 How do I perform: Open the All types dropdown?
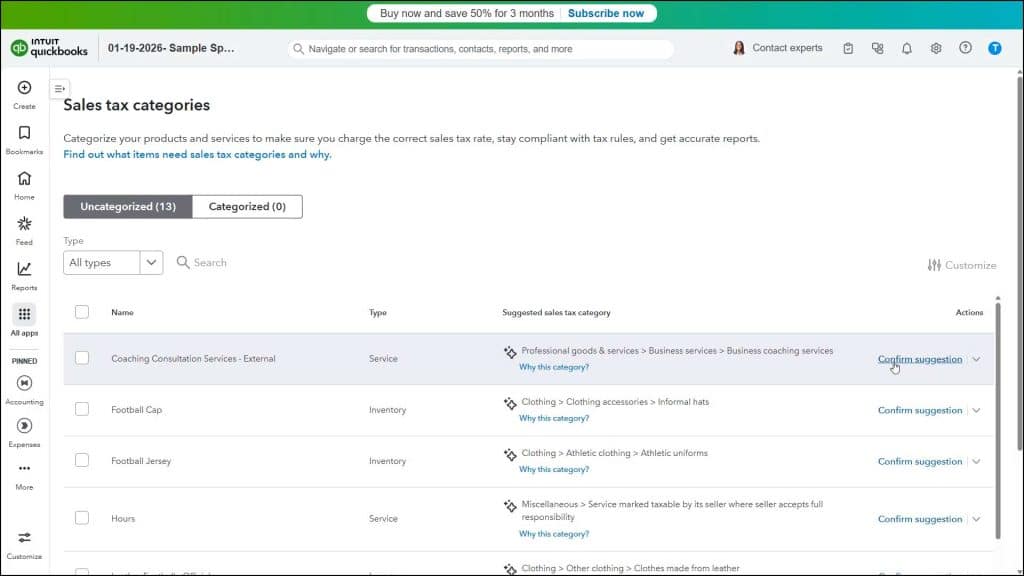point(112,262)
